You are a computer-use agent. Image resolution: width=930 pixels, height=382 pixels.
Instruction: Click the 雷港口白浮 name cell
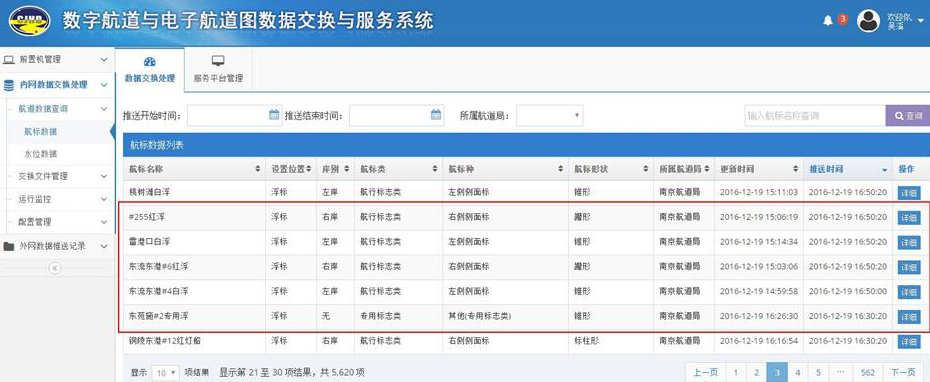(x=149, y=242)
